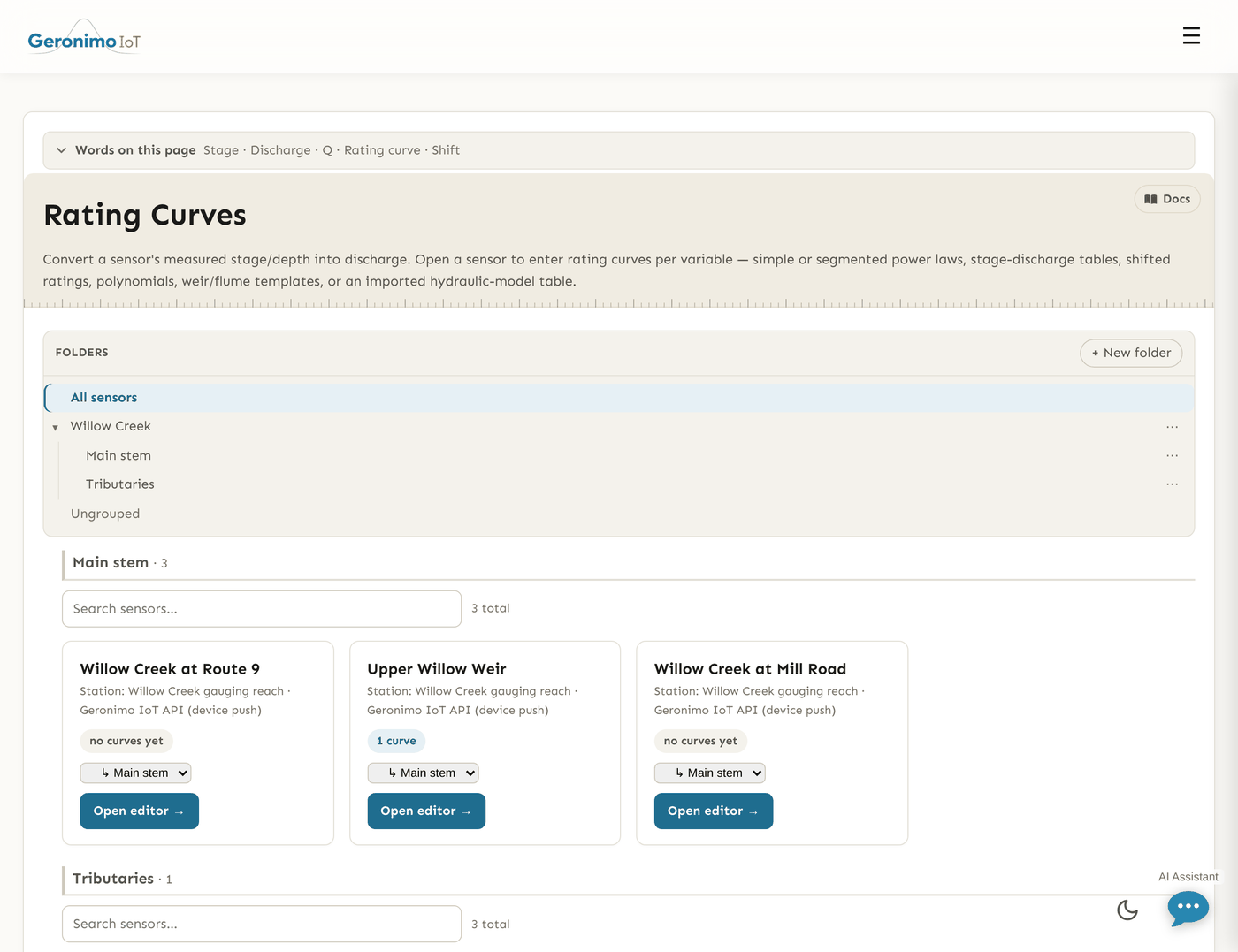
Task: Select the Tributaries subfolder
Action: pyautogui.click(x=120, y=484)
